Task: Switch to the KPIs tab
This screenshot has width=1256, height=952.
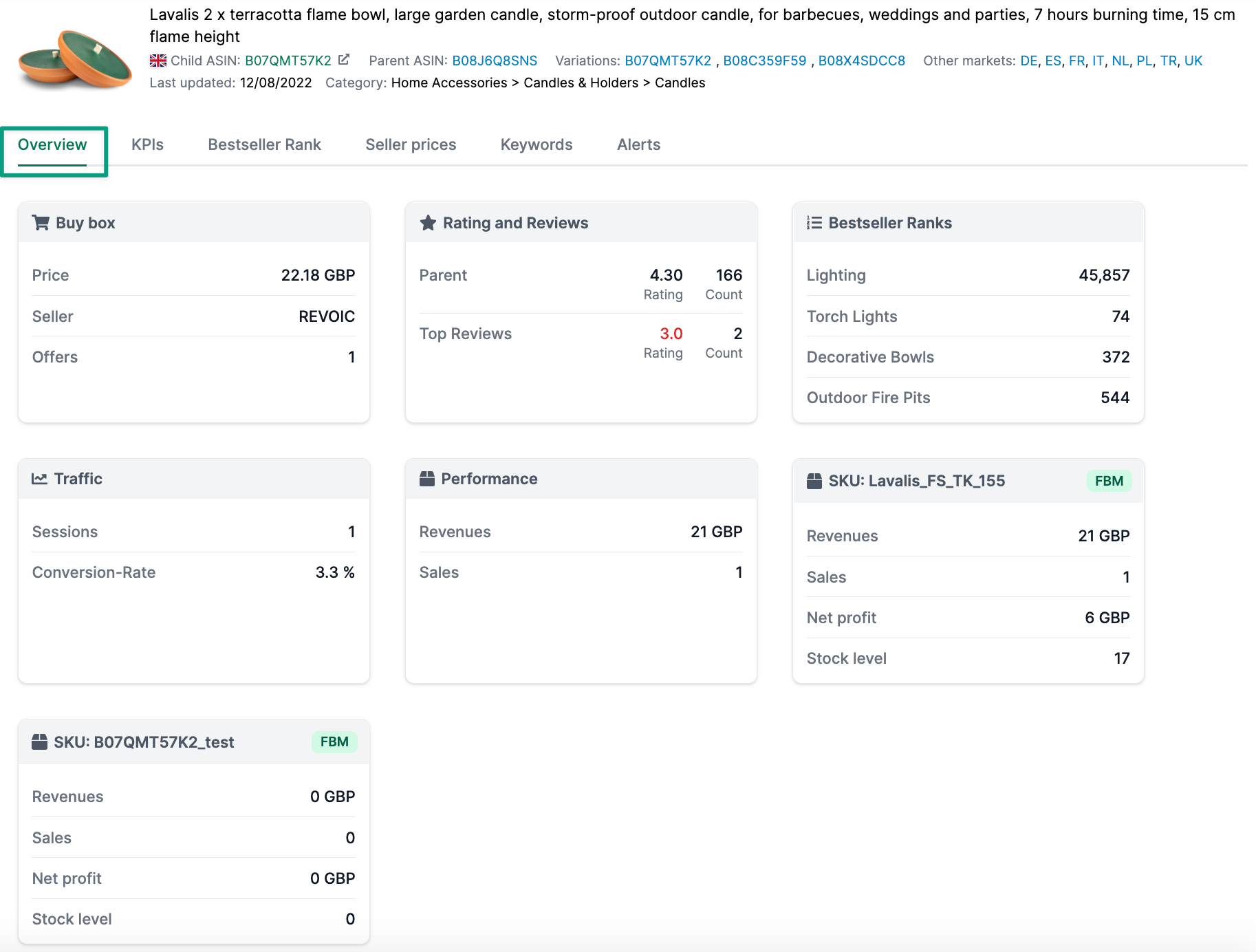Action: coord(147,144)
